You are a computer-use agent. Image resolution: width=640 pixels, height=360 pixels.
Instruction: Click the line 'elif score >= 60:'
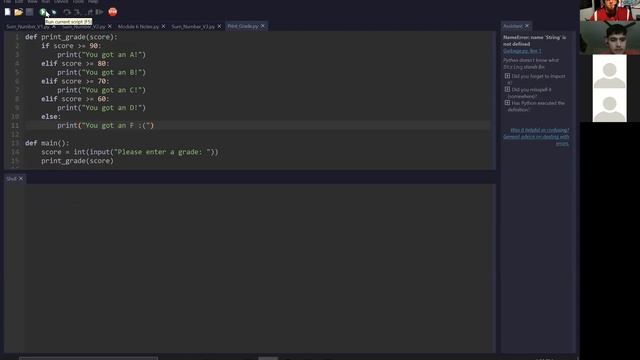pos(75,99)
